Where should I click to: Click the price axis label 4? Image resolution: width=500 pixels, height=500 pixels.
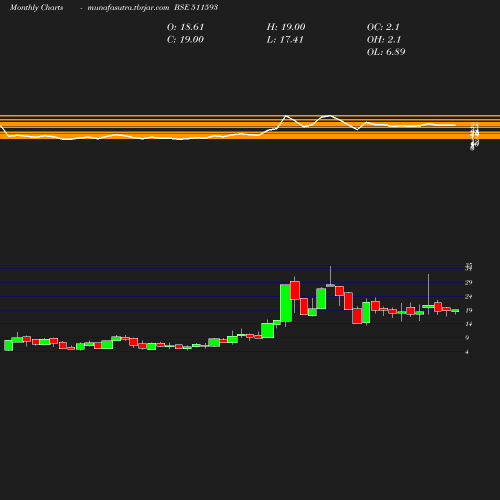click(467, 352)
